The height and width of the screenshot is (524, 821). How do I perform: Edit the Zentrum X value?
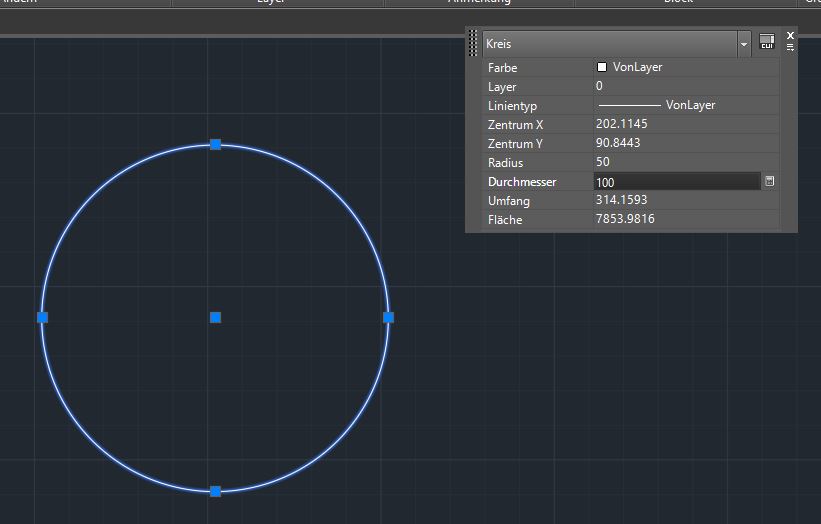685,125
